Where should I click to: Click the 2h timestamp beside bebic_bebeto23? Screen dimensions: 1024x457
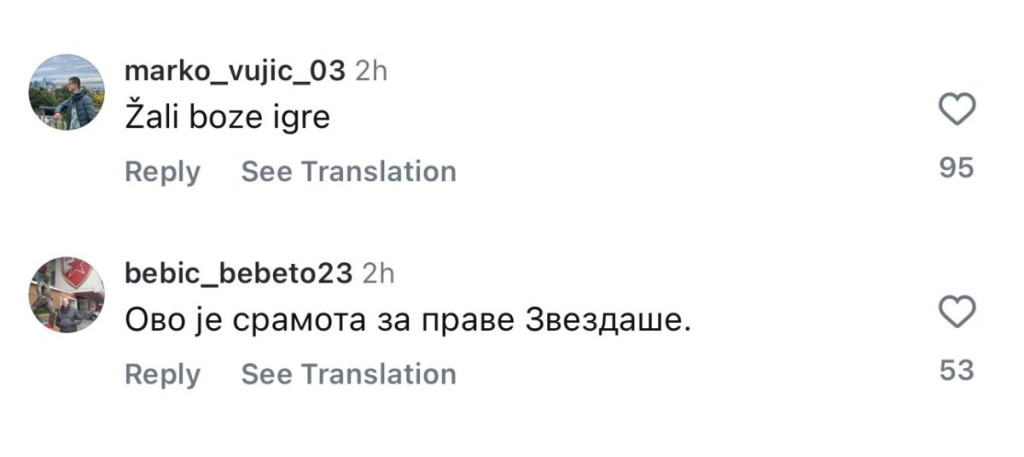tap(379, 273)
